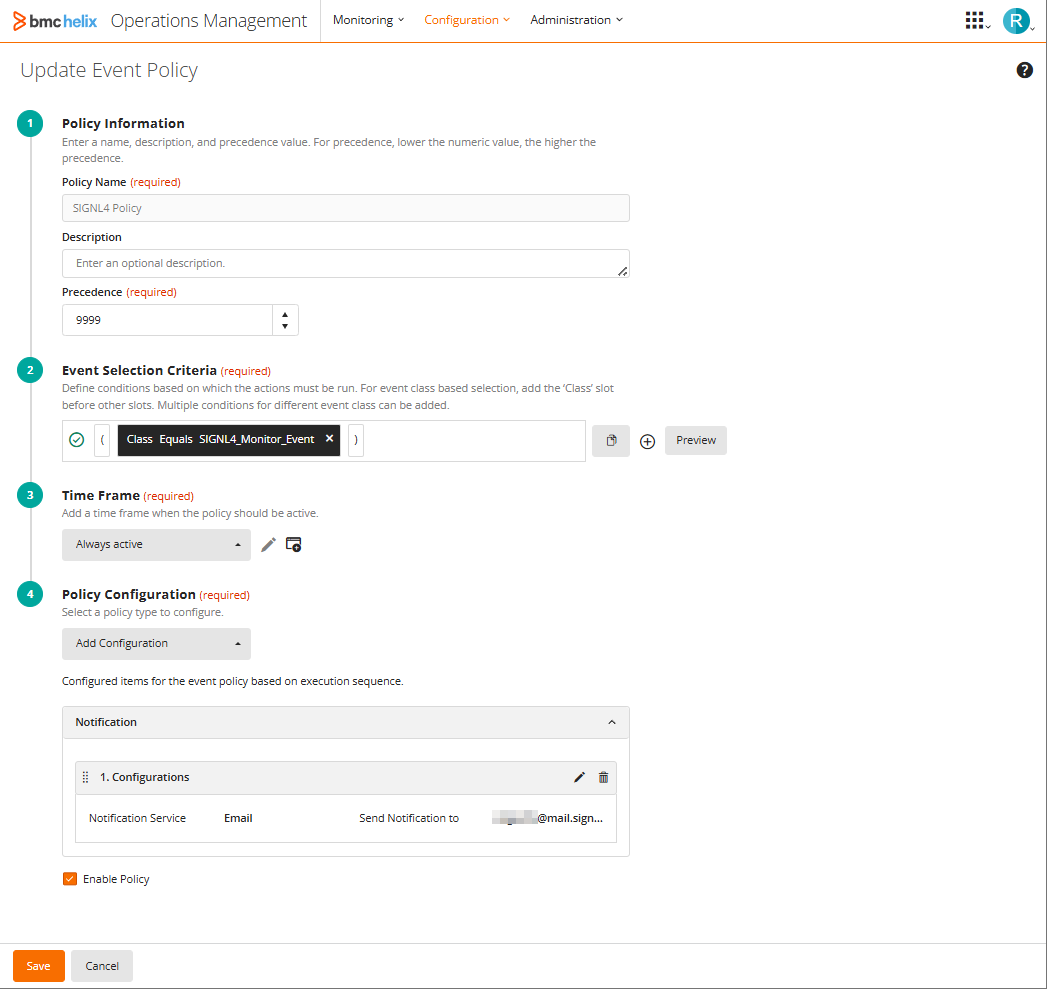1047x989 pixels.
Task: Click the criteria validation checkmark icon
Action: tap(77, 439)
